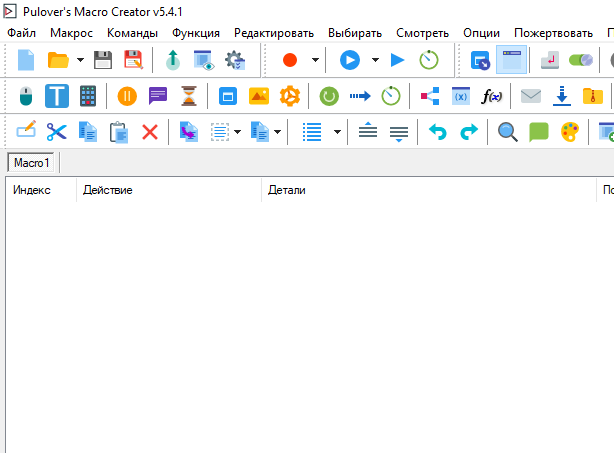Insert message box with purple chat icon
Viewport: 614px width, 453px height.
[x=158, y=96]
